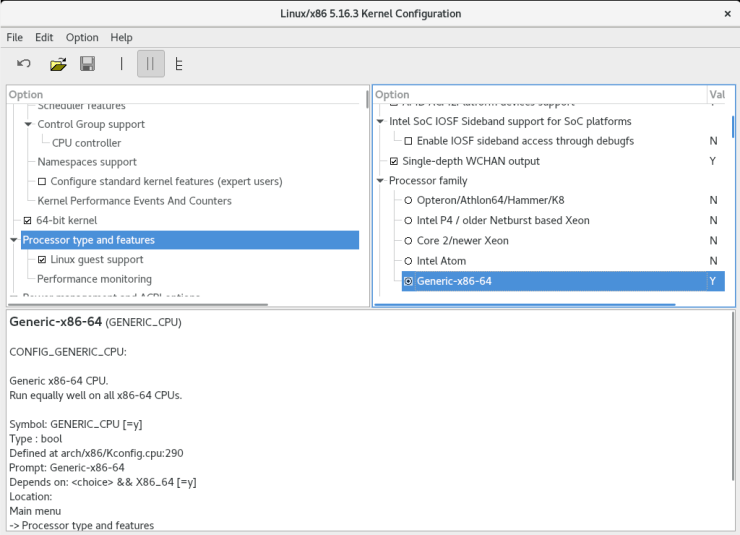Click the Undo/back toolbar icon

[24, 64]
